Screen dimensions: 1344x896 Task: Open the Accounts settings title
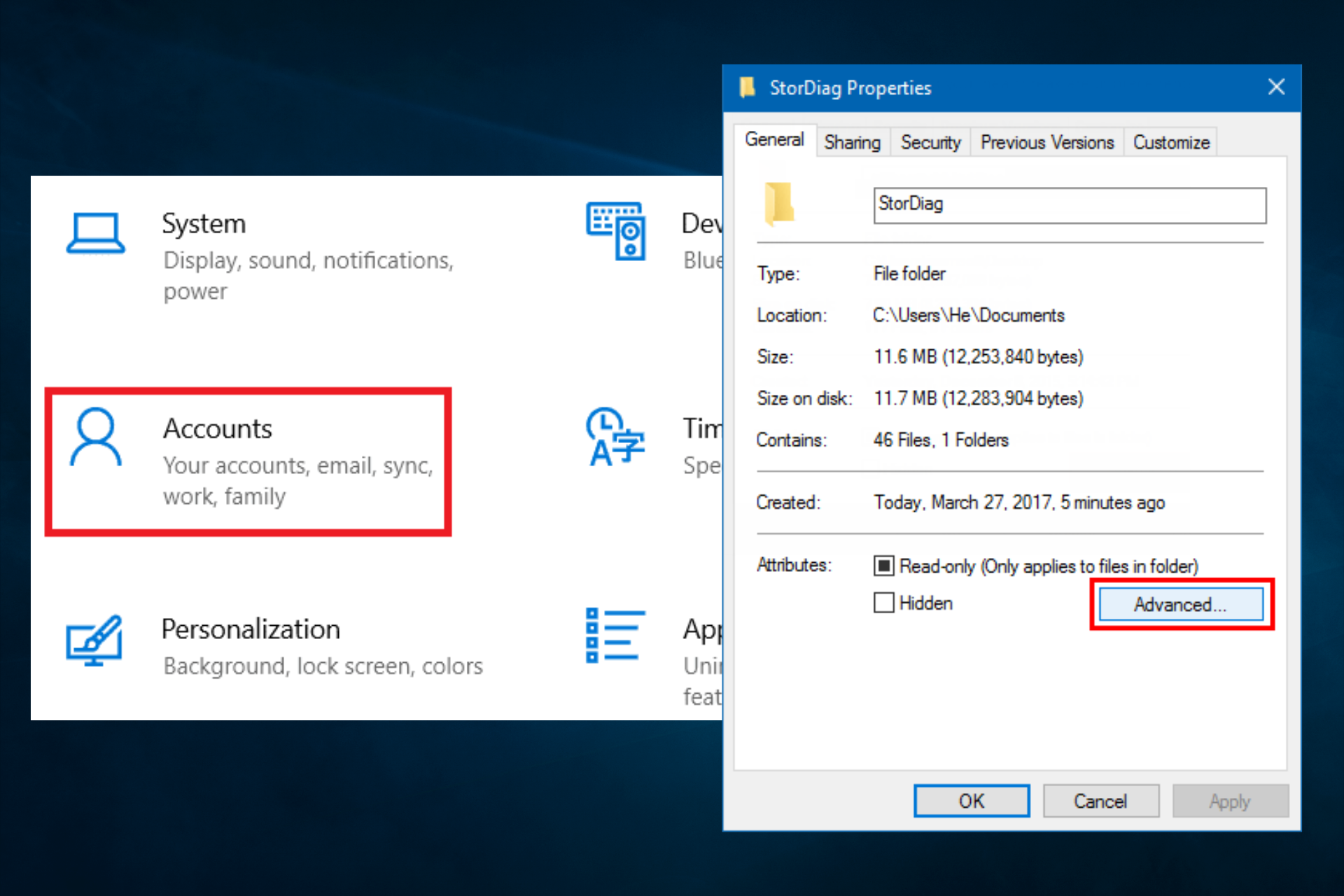tap(218, 428)
